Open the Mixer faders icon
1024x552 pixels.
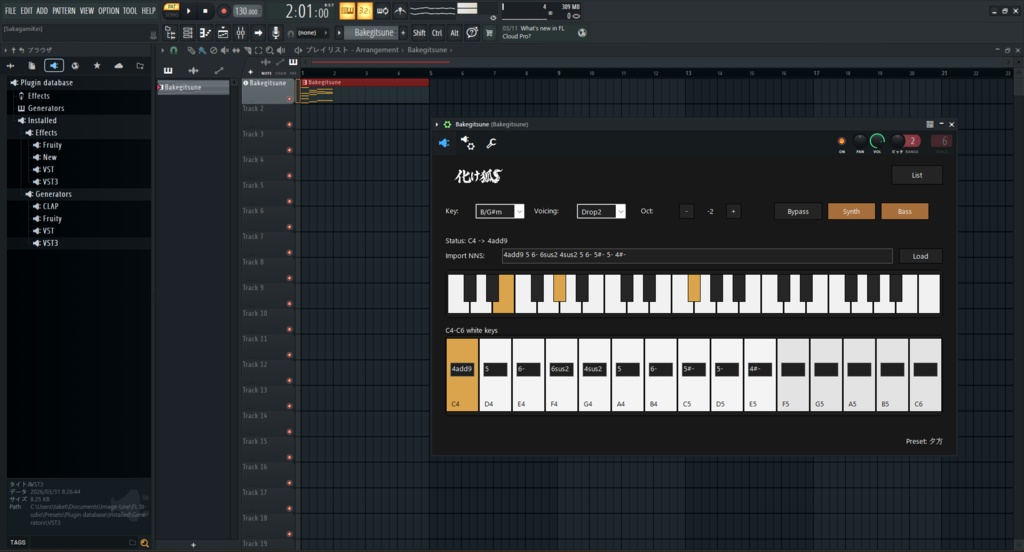pyautogui.click(x=241, y=33)
